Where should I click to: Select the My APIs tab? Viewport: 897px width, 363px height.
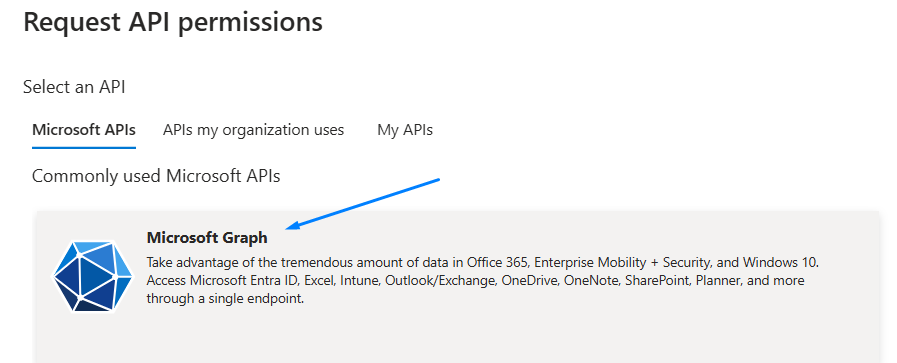click(x=405, y=130)
